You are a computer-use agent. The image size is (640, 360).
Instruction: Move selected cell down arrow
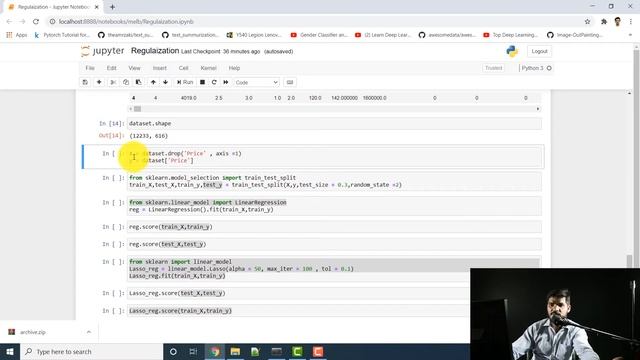[x=165, y=82]
